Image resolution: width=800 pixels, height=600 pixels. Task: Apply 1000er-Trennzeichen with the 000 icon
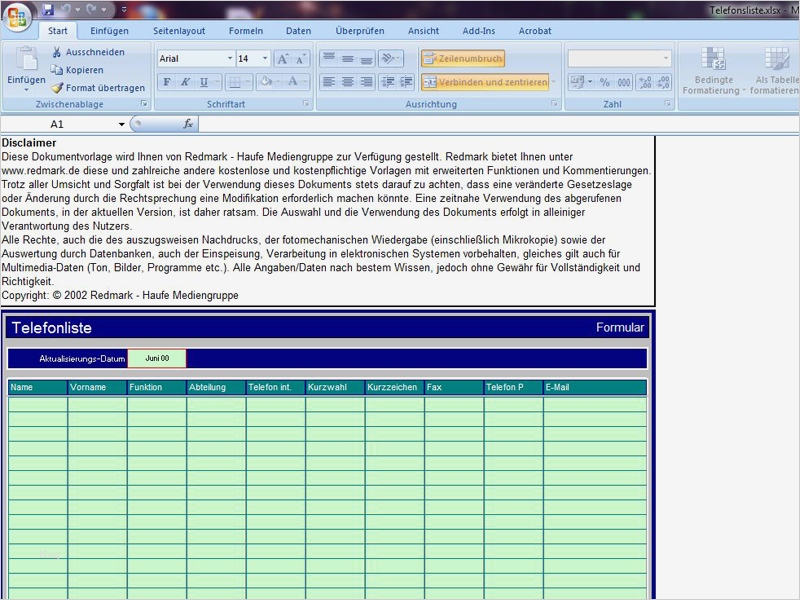pos(624,82)
